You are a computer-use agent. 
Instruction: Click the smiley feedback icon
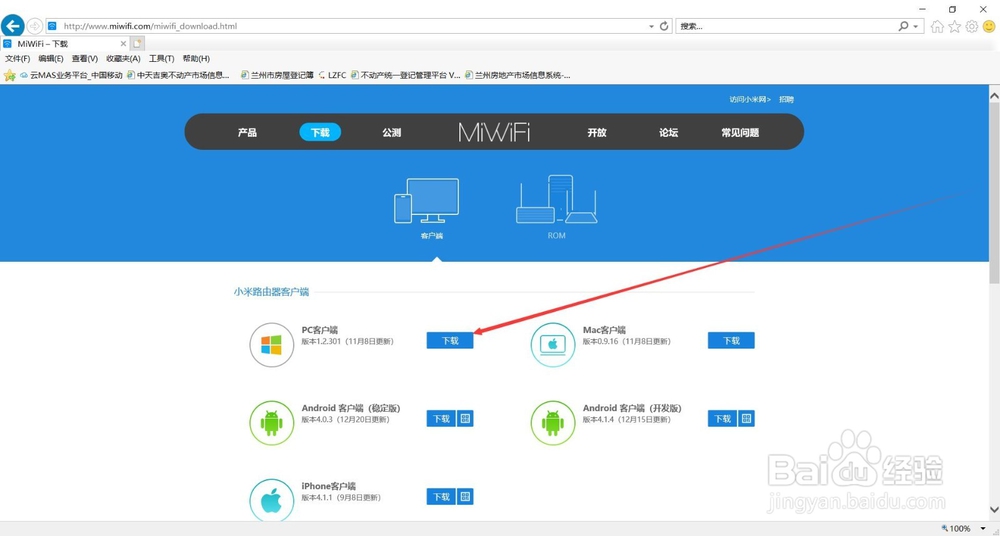tap(989, 26)
